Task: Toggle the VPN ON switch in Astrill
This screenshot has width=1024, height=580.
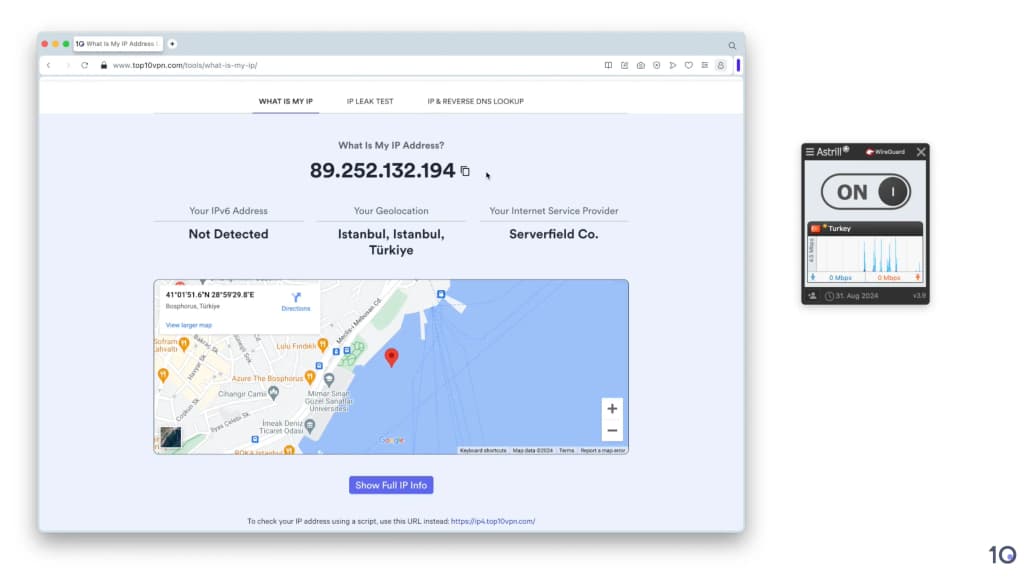Action: tap(864, 190)
